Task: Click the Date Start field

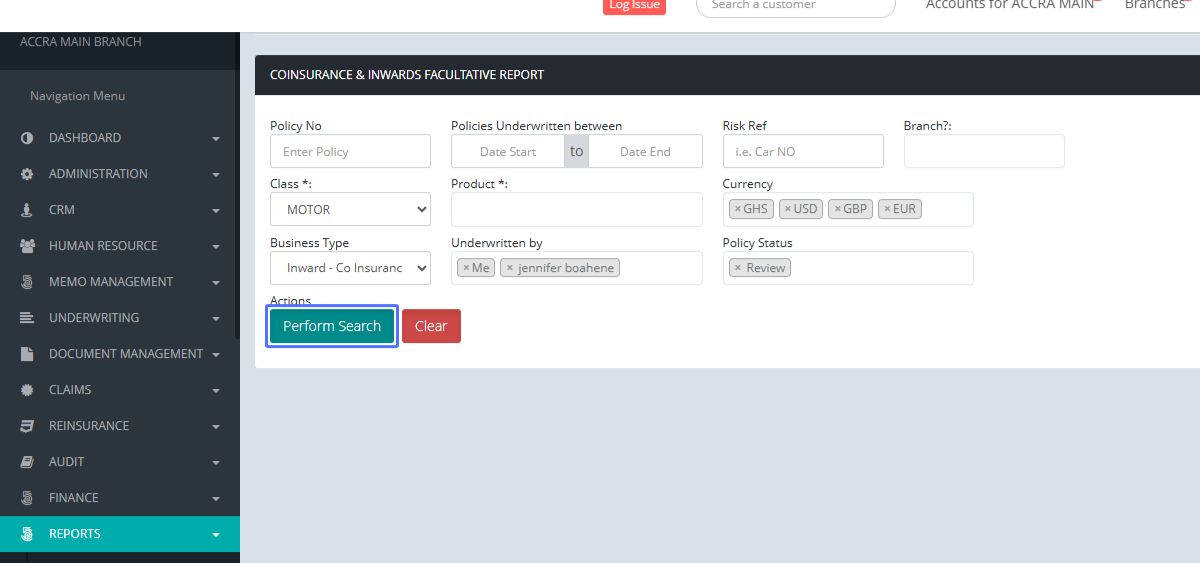Action: (508, 151)
